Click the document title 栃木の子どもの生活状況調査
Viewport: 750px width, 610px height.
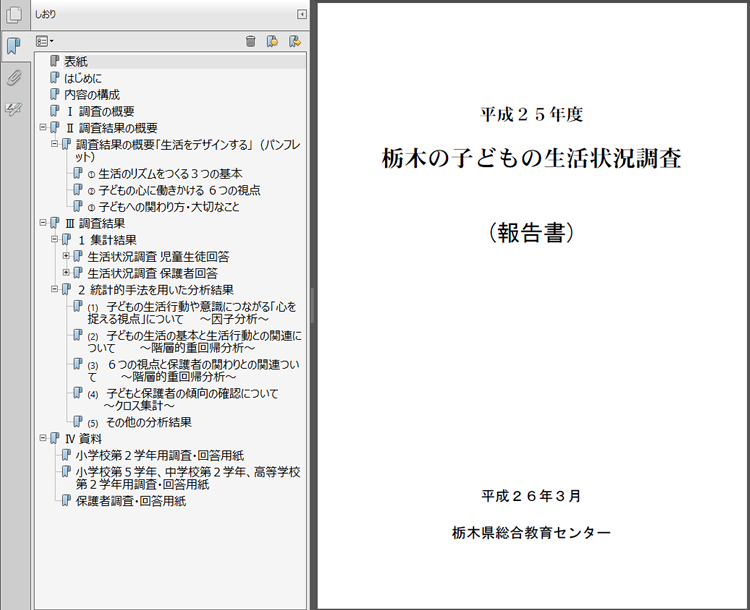pyautogui.click(x=531, y=160)
